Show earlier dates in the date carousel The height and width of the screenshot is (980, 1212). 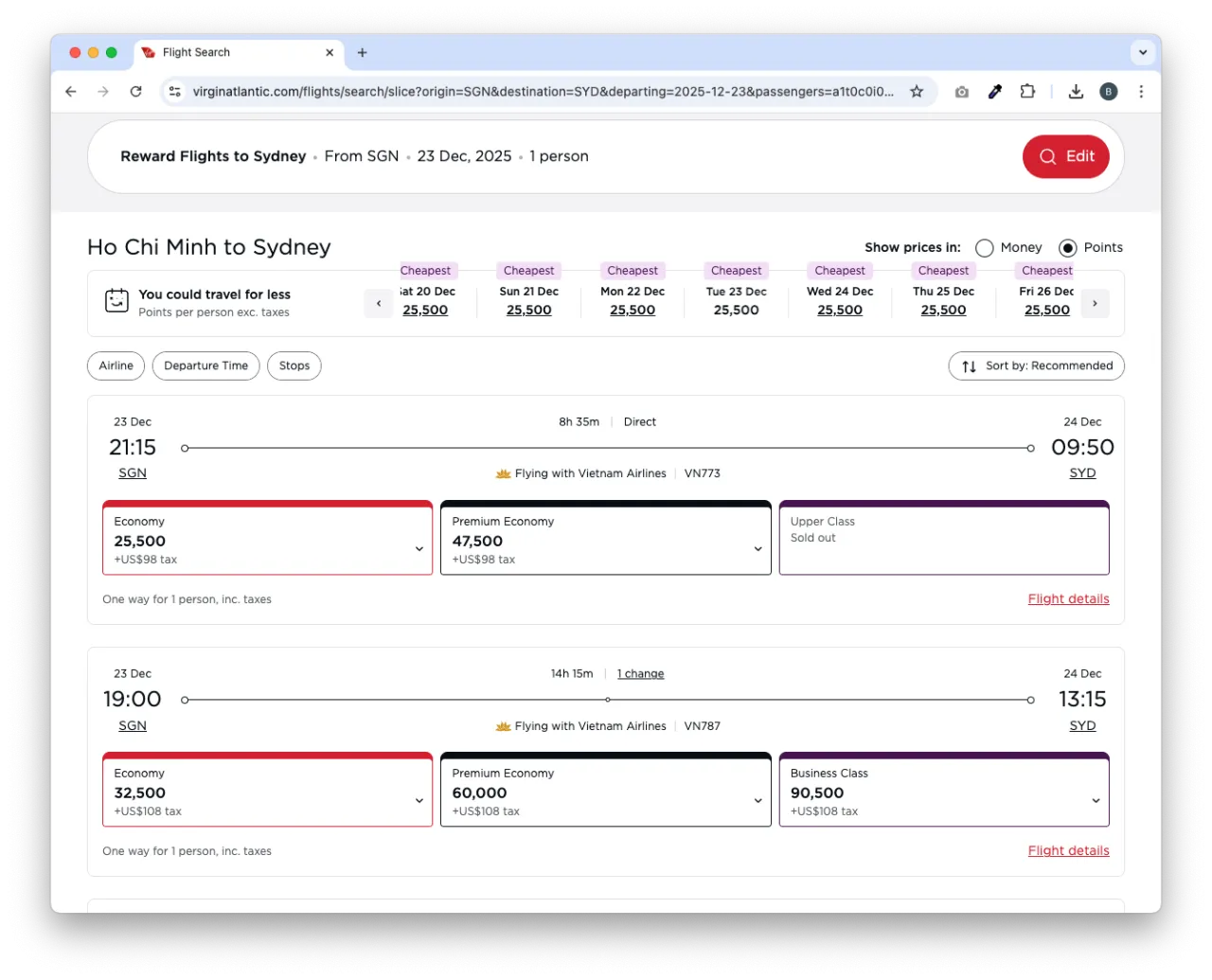pos(379,304)
